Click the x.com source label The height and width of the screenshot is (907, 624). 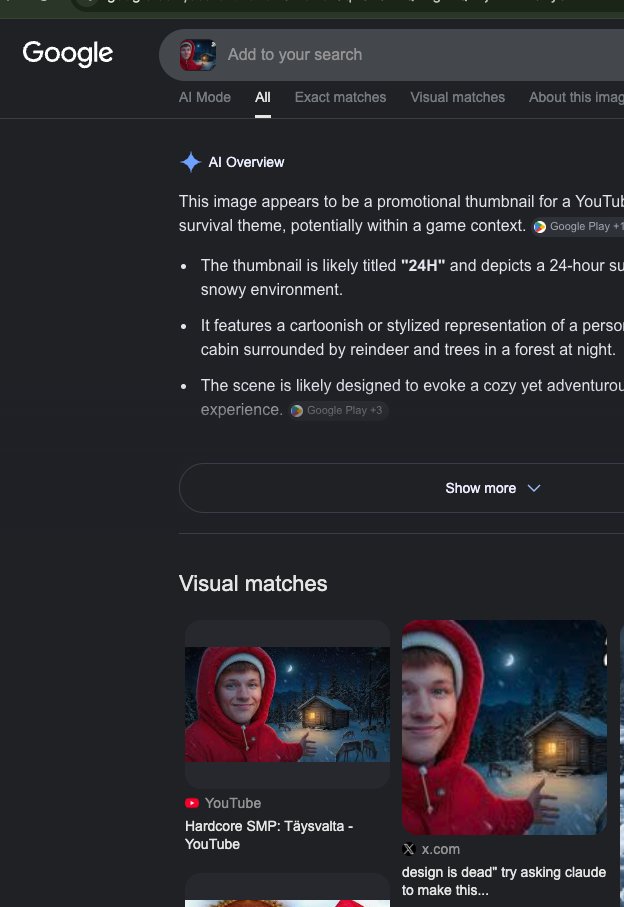(x=441, y=849)
